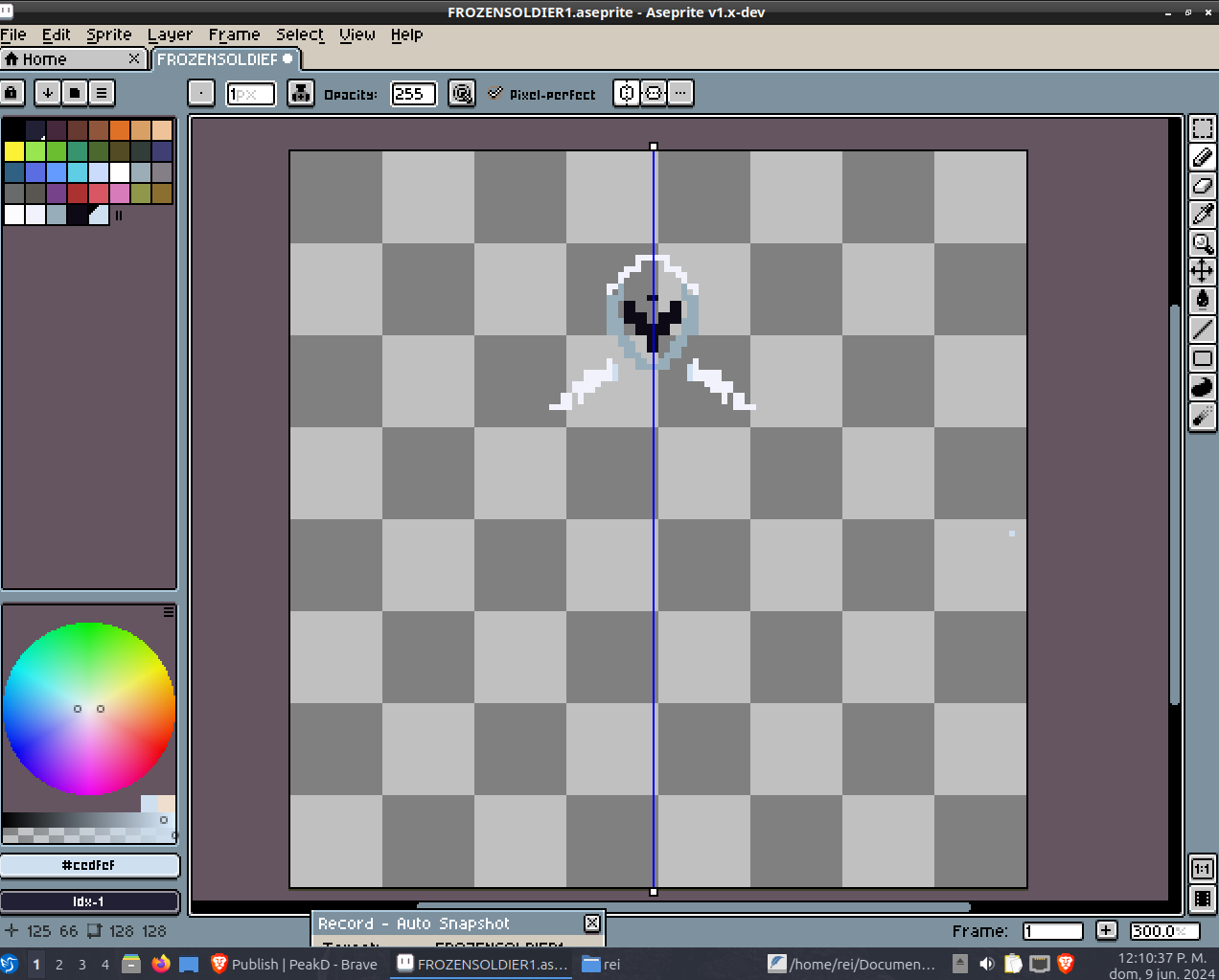
Task: Select the Rectangle shape tool
Action: (1203, 358)
